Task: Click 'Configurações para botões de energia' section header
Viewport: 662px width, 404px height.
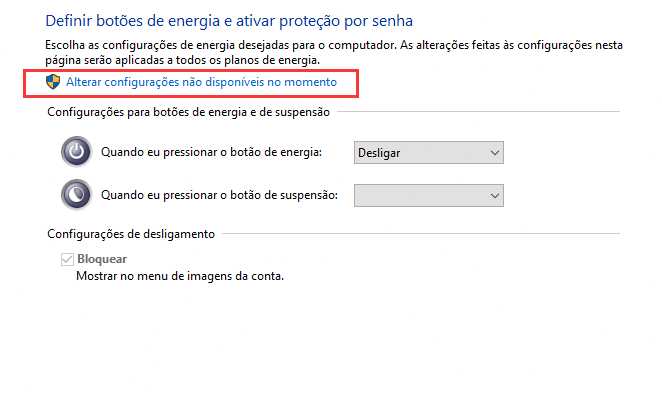Action: 188,113
